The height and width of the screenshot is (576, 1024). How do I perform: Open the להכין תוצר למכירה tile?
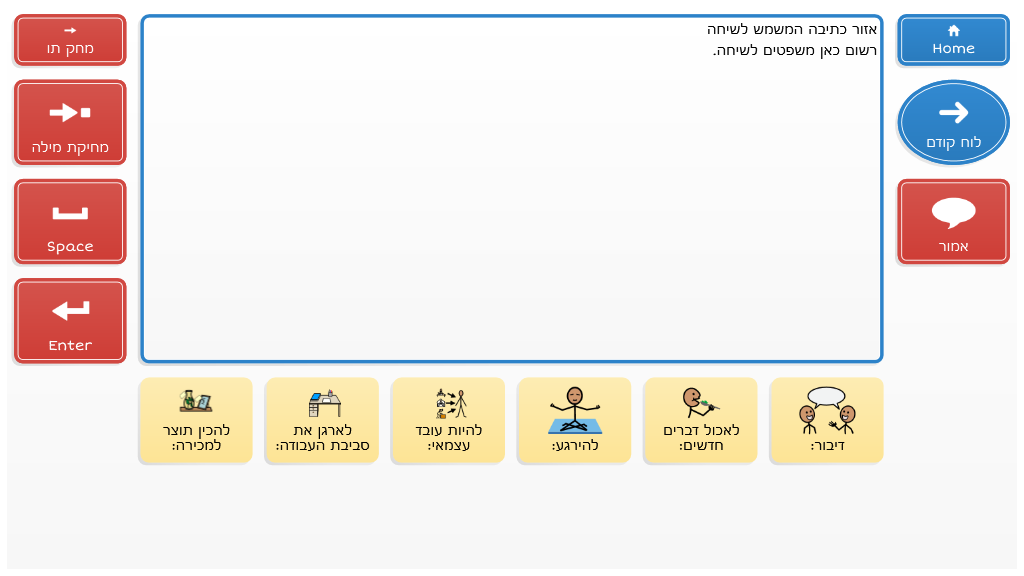(x=196, y=421)
